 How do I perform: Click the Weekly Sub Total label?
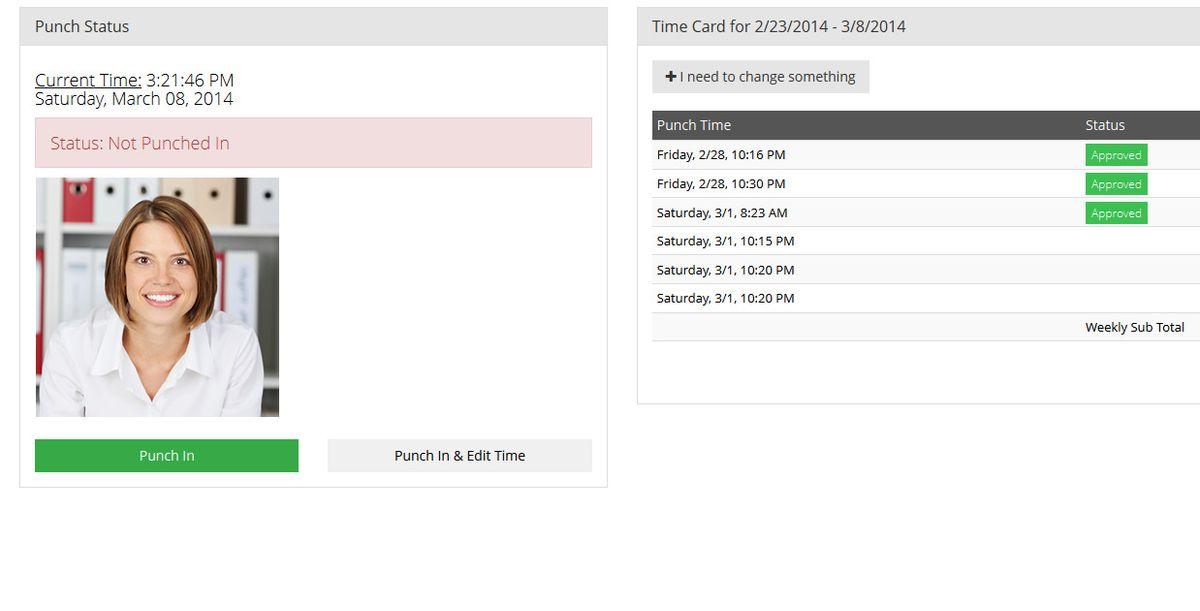coord(1134,327)
